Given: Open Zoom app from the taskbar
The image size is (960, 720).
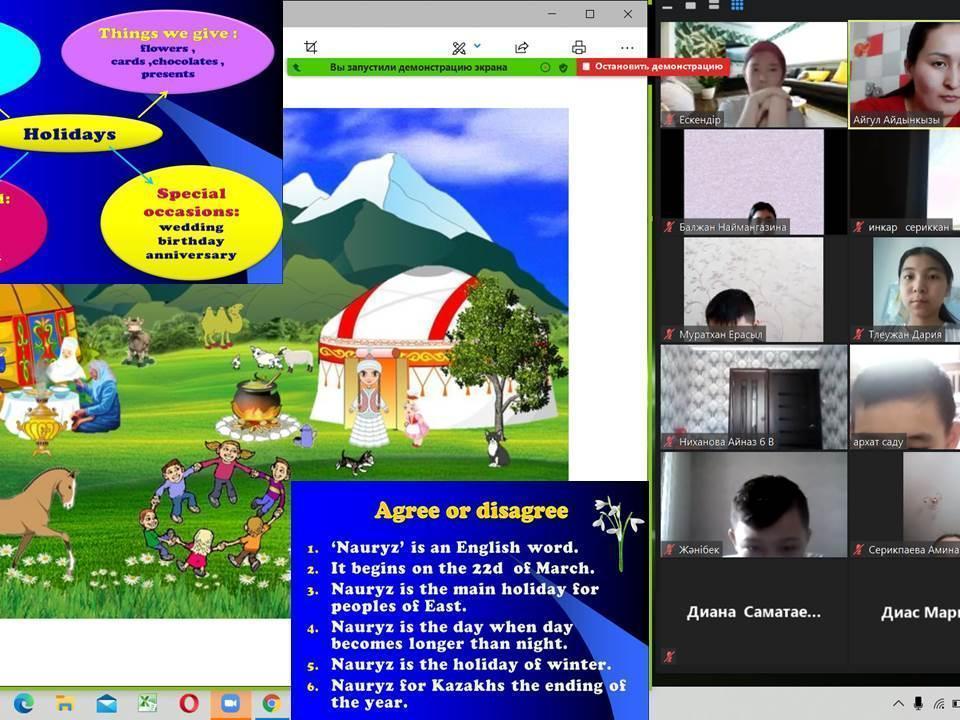Looking at the screenshot, I should click(x=230, y=703).
